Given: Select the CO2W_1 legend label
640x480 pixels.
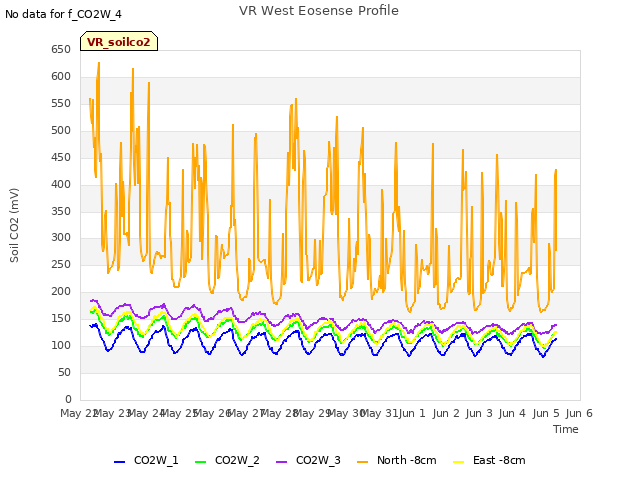Looking at the screenshot, I should (156, 460).
